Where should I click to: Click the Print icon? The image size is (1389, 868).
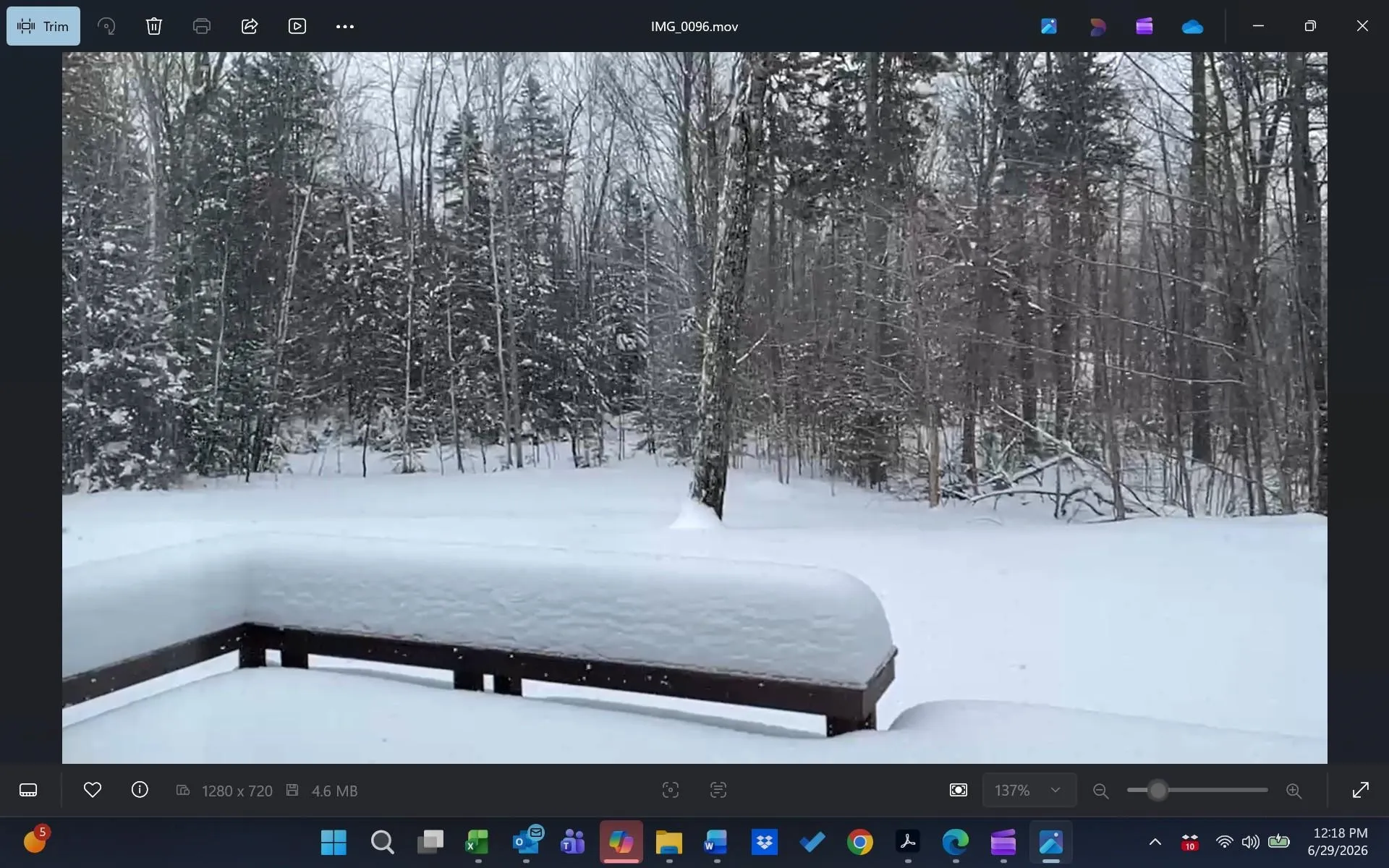[x=202, y=26]
